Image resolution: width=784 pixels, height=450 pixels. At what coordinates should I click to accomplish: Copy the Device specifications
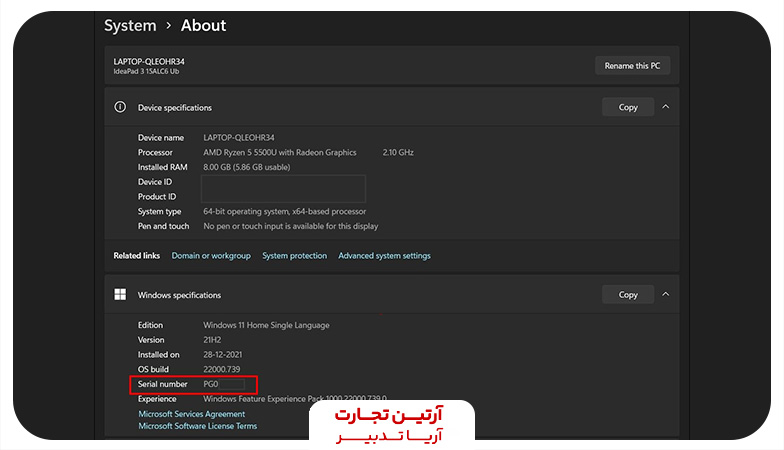point(628,107)
